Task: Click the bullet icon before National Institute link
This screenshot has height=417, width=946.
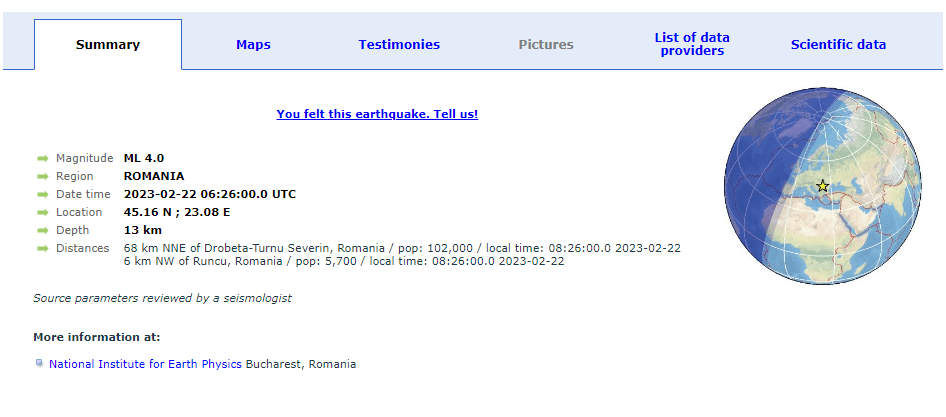Action: pyautogui.click(x=39, y=364)
